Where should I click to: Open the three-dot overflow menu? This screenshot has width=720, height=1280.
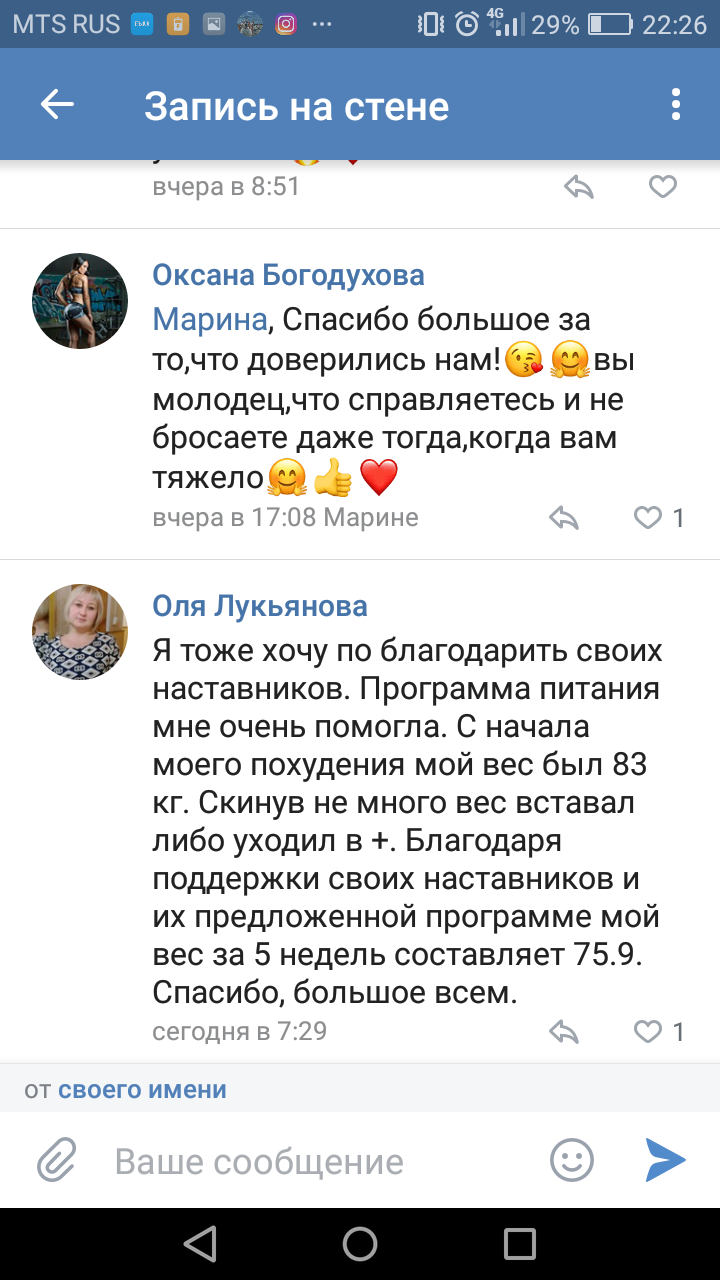coord(676,105)
